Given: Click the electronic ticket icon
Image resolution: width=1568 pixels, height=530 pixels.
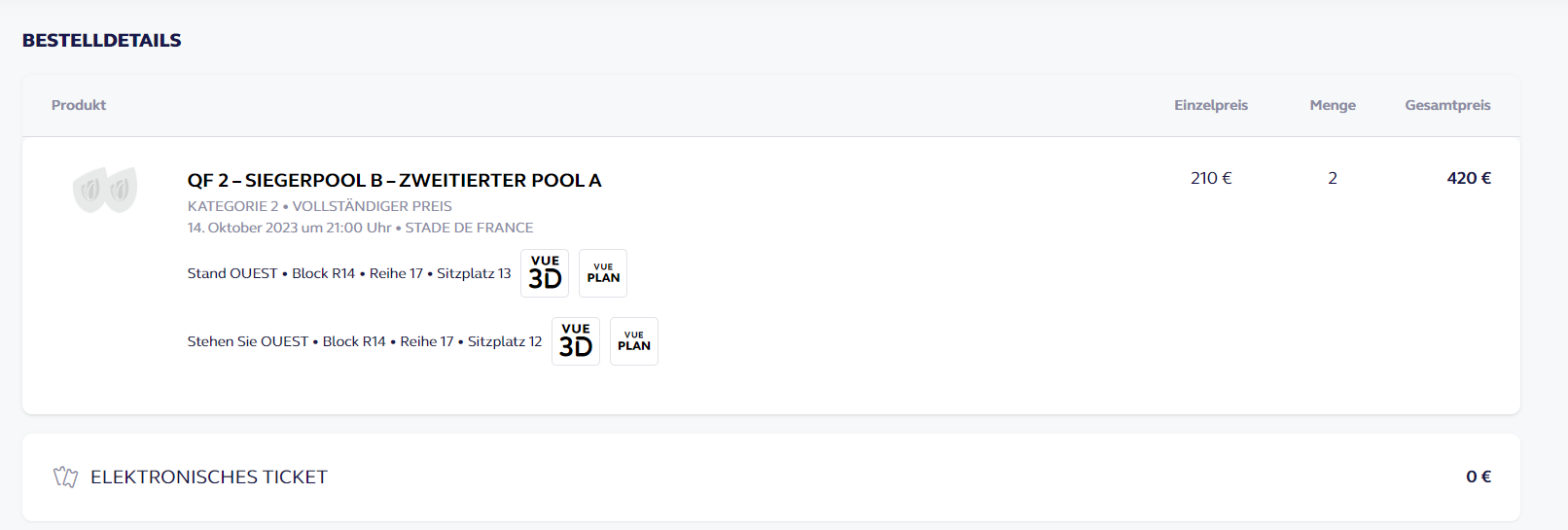Looking at the screenshot, I should click(65, 477).
